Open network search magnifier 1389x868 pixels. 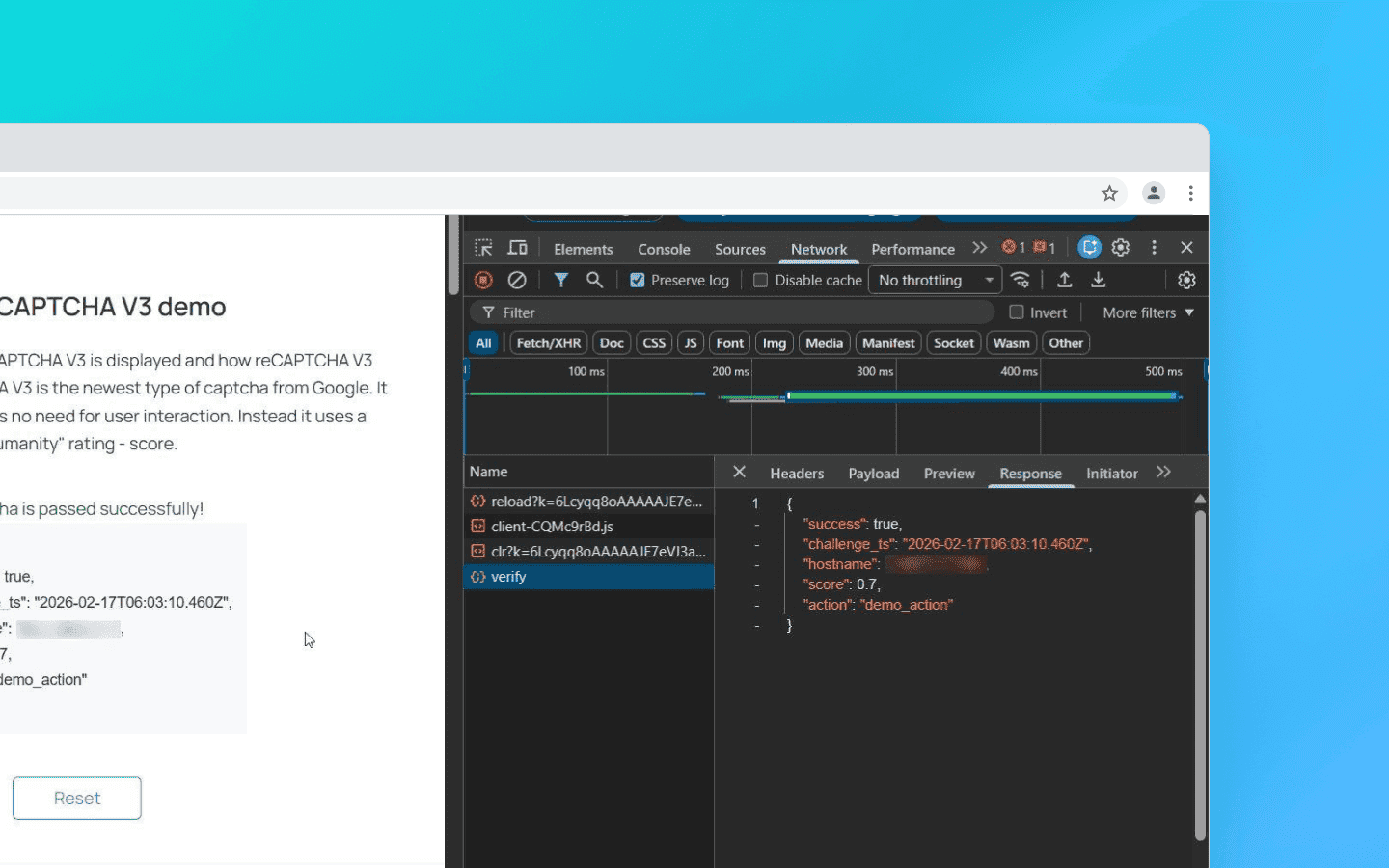click(x=594, y=280)
